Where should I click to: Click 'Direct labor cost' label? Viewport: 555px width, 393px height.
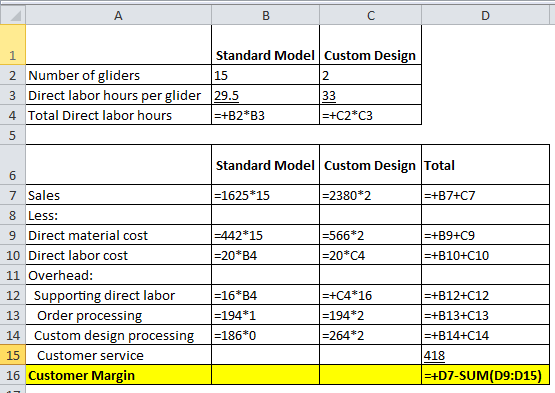[119, 255]
